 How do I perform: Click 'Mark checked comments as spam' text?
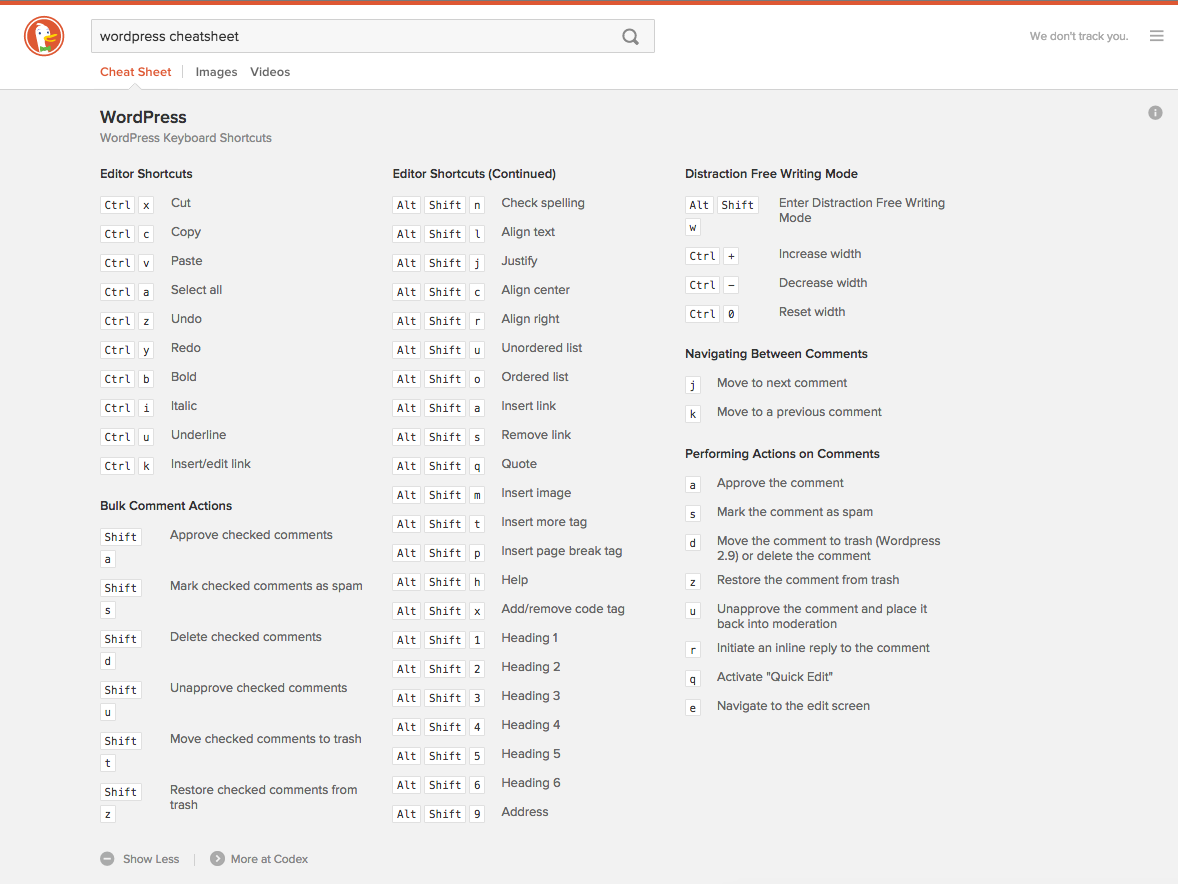[x=266, y=586]
